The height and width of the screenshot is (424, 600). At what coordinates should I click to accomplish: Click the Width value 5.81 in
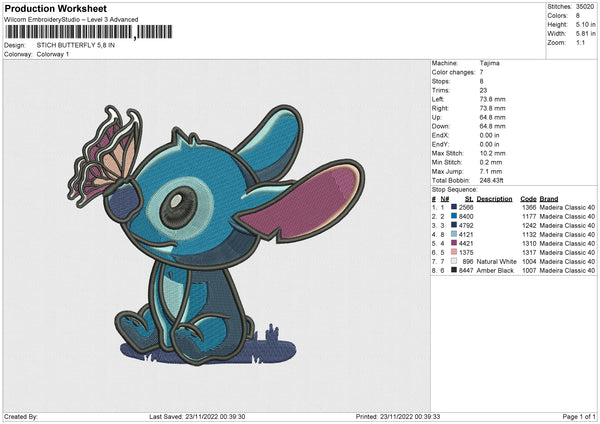click(585, 34)
